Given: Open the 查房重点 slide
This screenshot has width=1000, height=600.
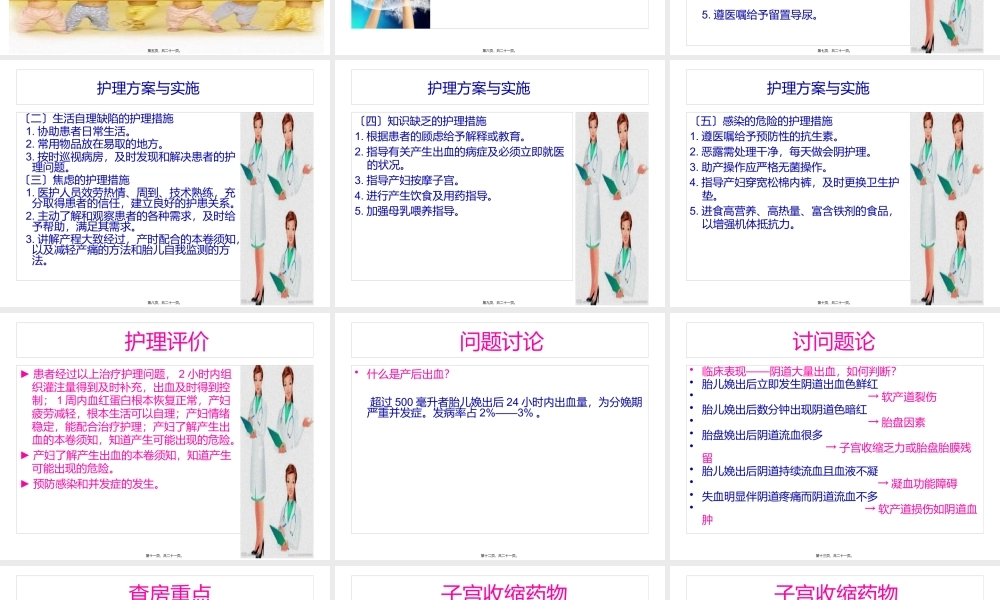Looking at the screenshot, I should [x=166, y=588].
